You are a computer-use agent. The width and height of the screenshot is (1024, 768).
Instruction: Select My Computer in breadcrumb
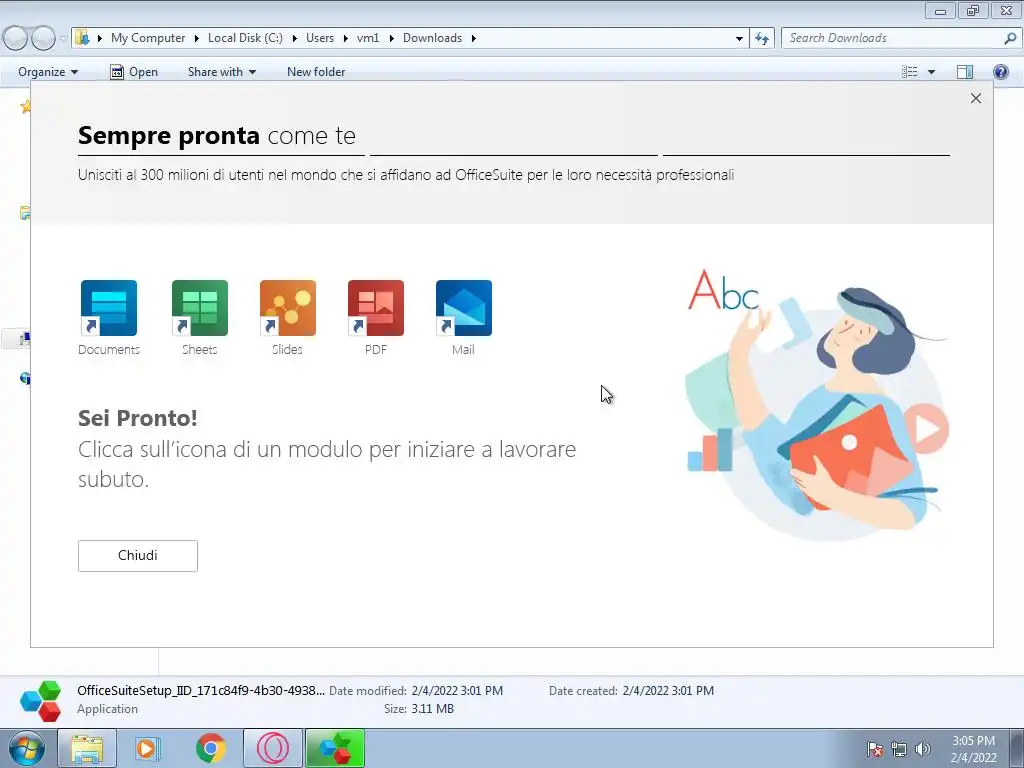(148, 38)
